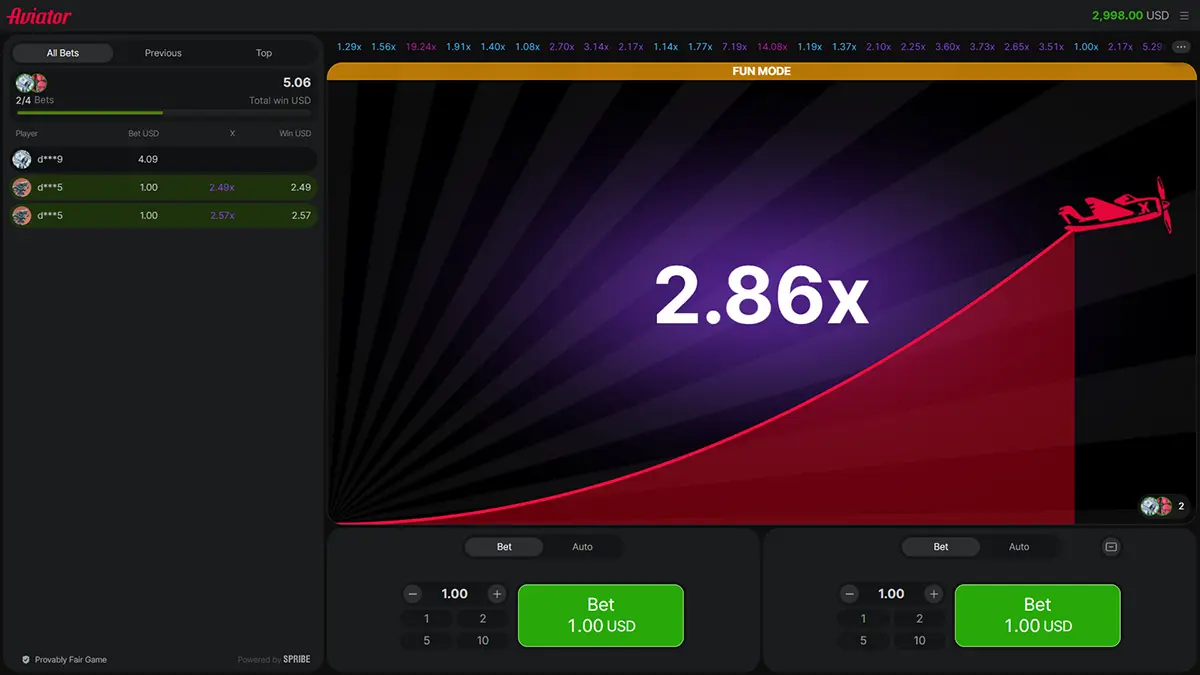
Task: Choose quick amount 1 in first panel
Action: pos(427,619)
